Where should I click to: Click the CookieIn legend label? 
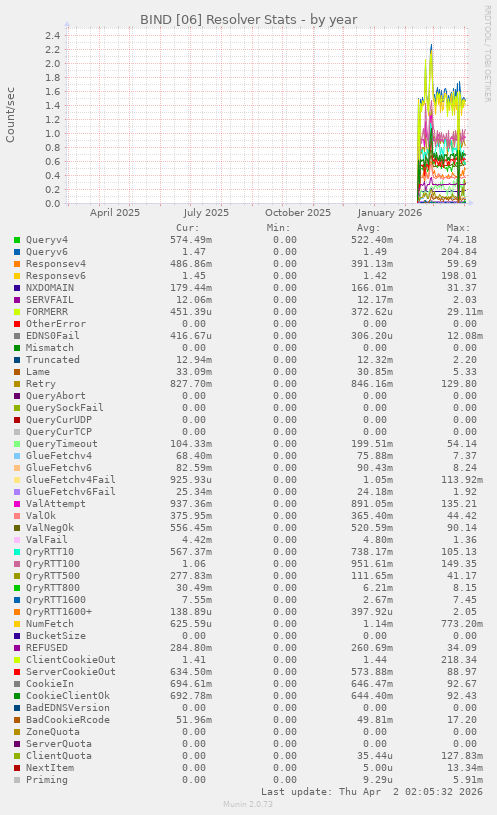[50, 684]
